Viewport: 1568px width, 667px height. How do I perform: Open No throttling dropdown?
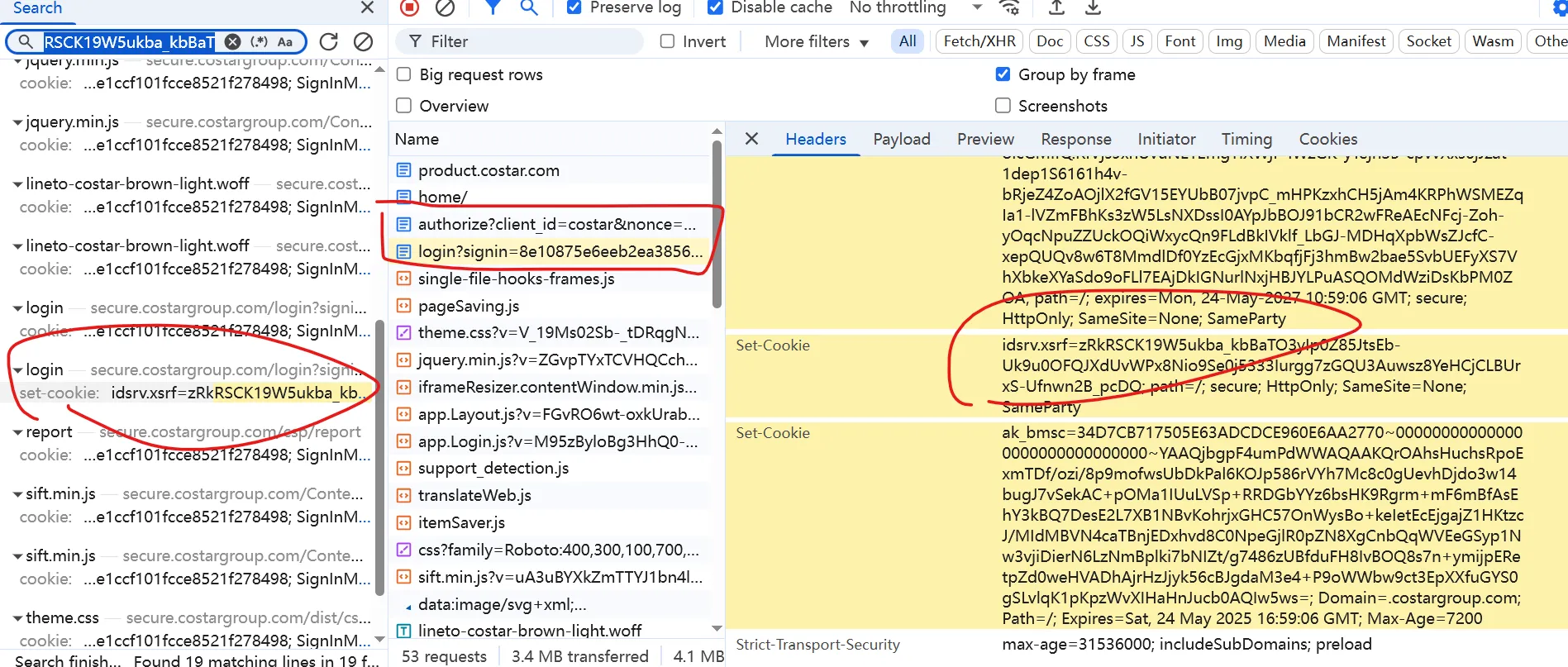tap(916, 7)
